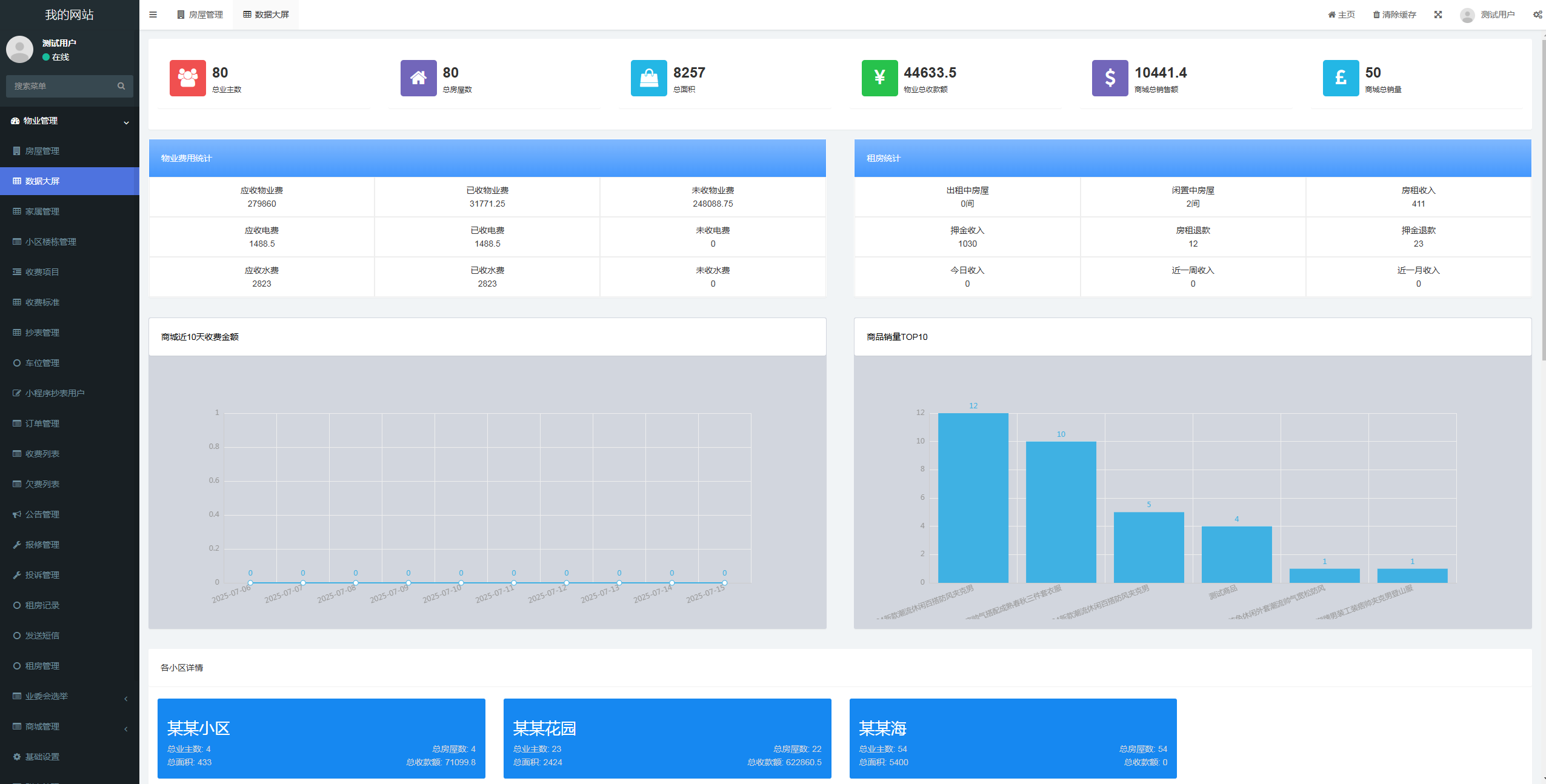Click the purple dollar mall sales icon

coord(1110,78)
